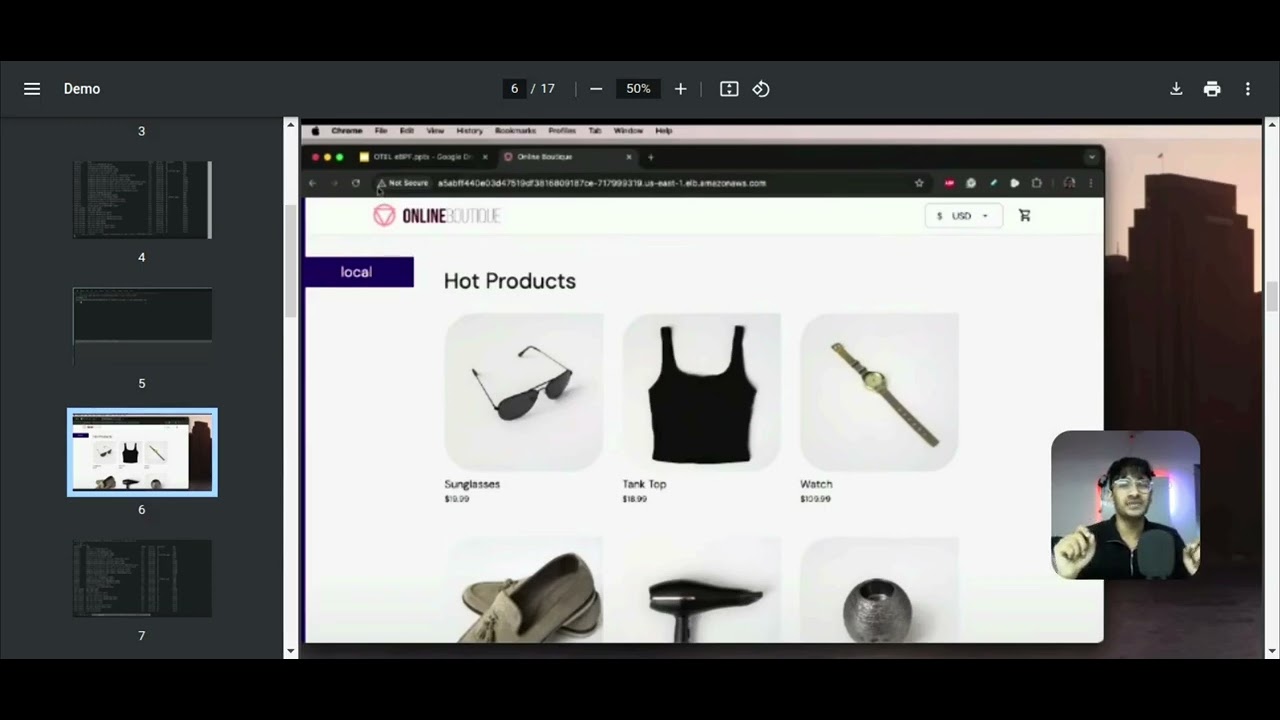The height and width of the screenshot is (720, 1280).
Task: Click the loafers product image
Action: 524,590
